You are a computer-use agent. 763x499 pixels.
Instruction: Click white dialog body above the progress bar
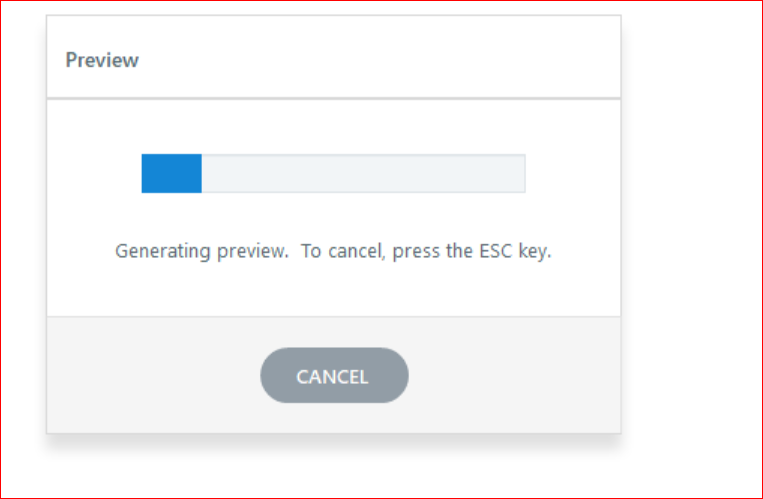pos(333,125)
